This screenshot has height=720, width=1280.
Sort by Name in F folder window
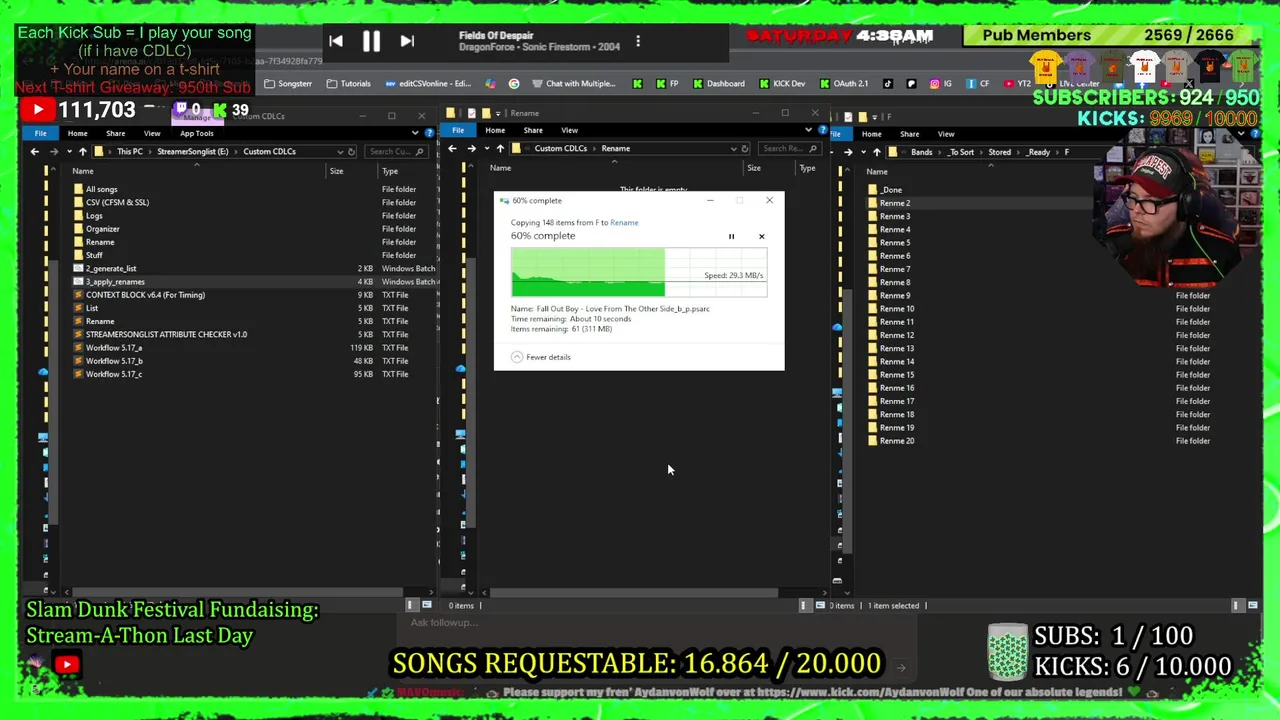coord(877,171)
